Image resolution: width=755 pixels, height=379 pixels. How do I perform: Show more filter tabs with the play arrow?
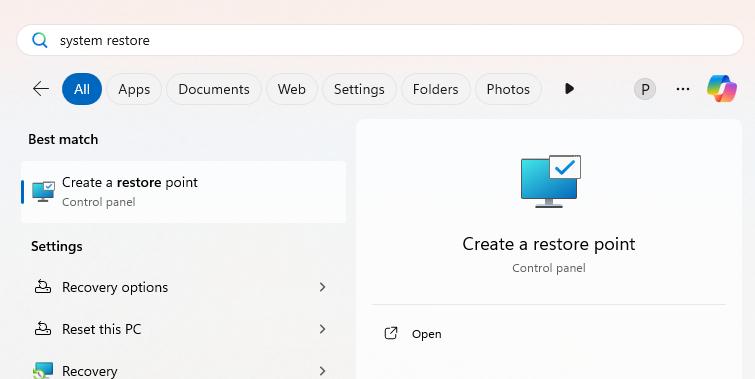569,89
